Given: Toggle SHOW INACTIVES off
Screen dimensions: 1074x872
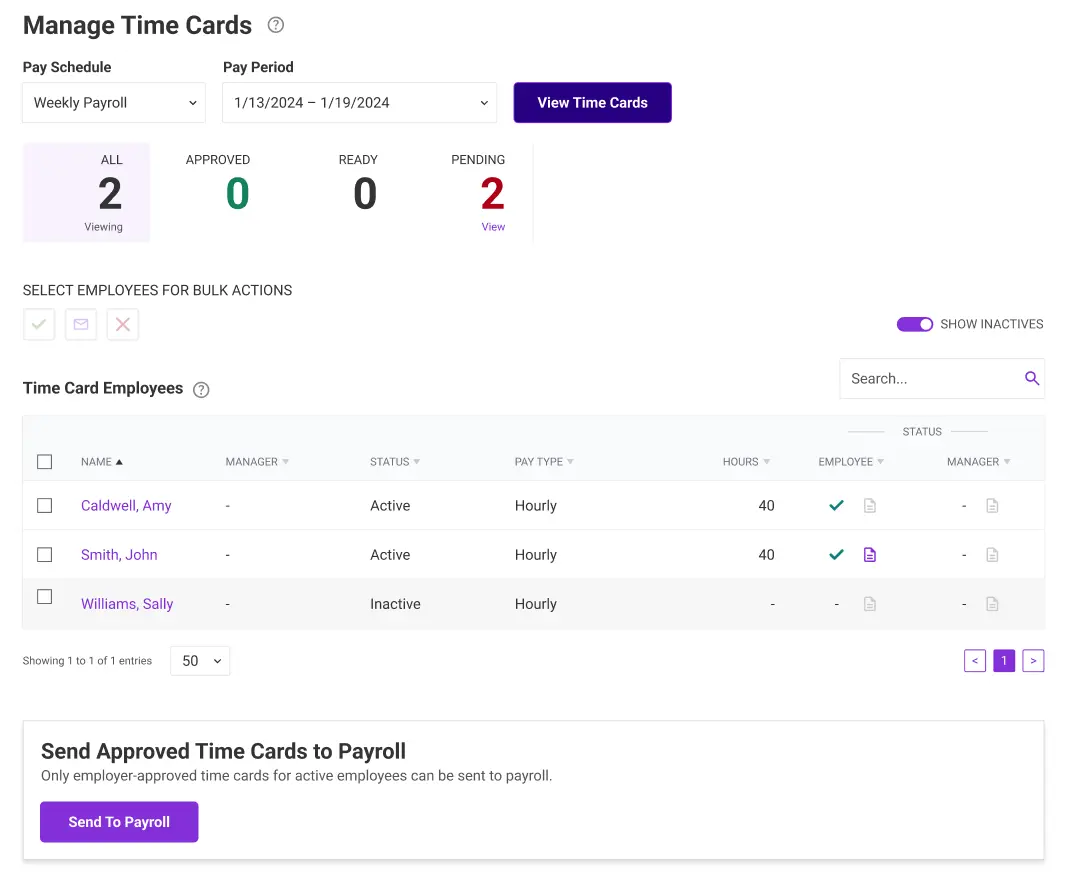Looking at the screenshot, I should (x=914, y=324).
